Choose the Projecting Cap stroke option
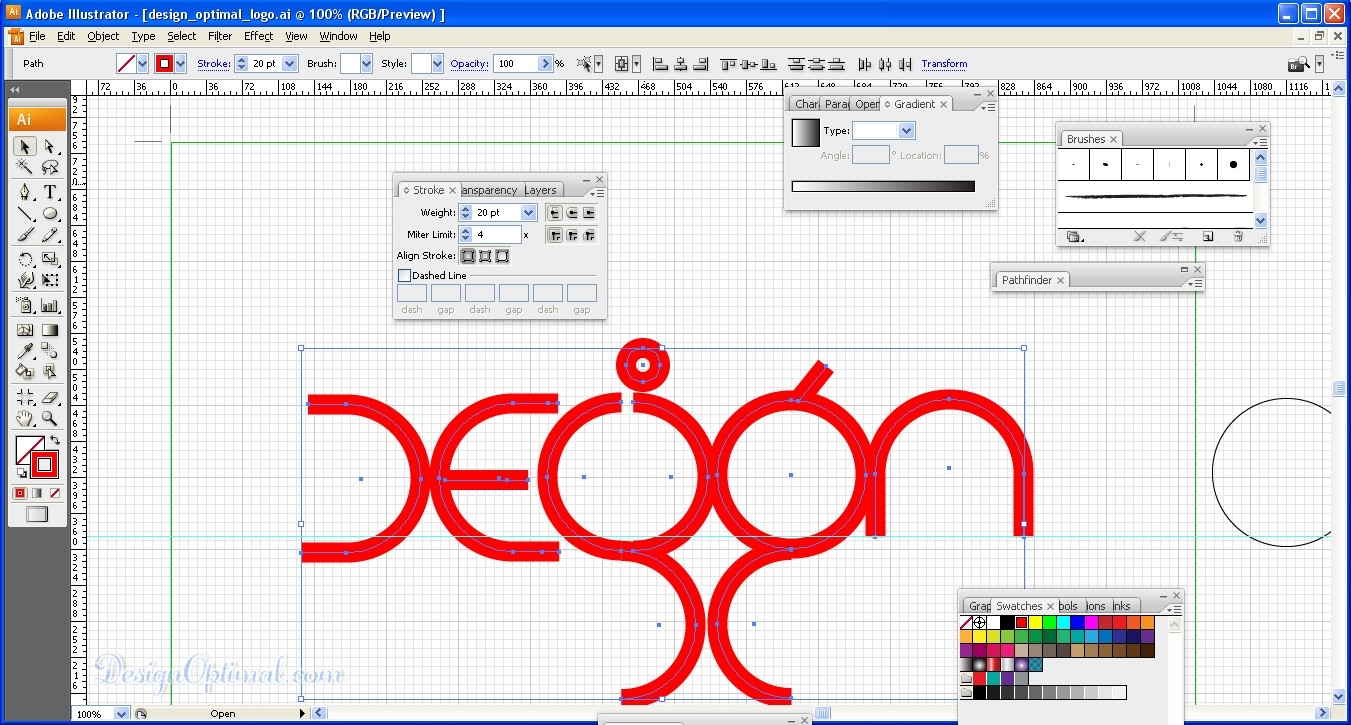 (x=589, y=212)
